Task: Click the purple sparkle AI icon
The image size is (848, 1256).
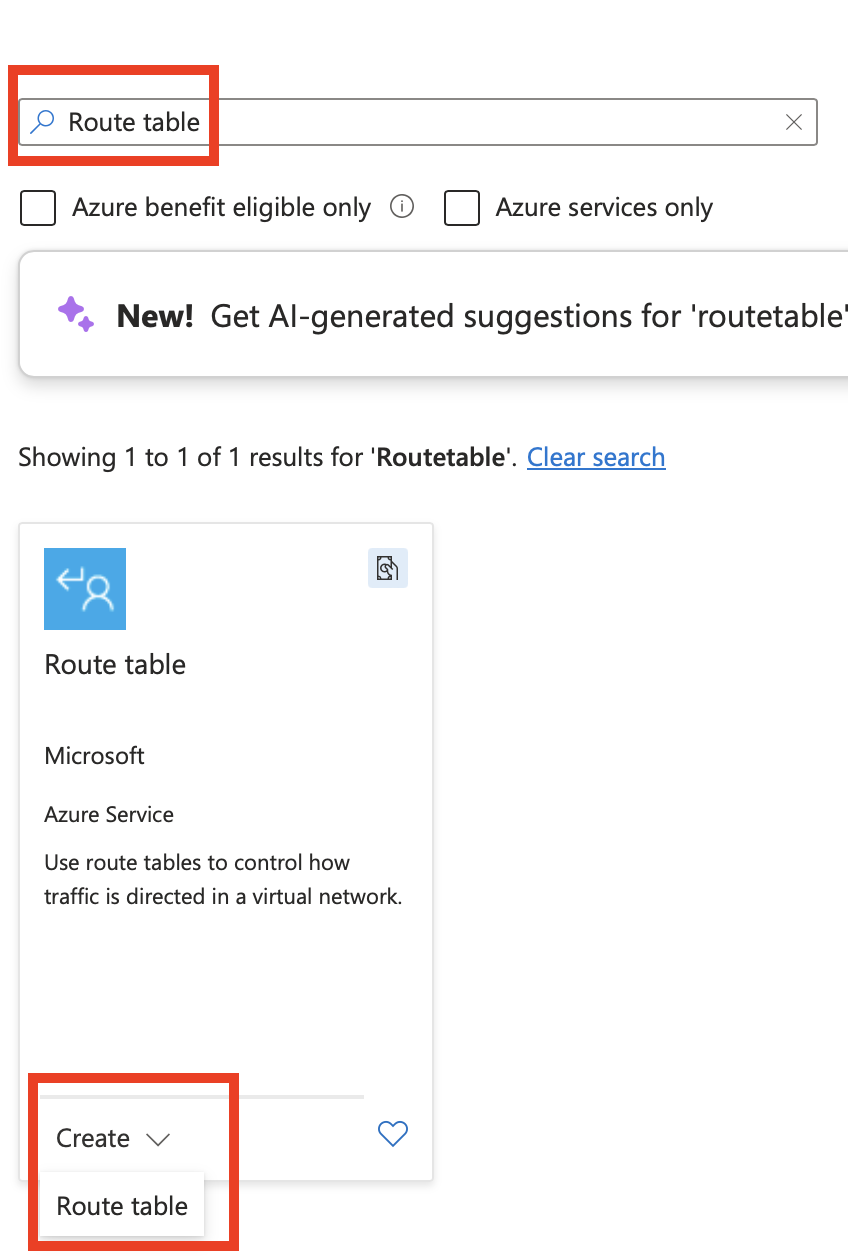Action: pyautogui.click(x=76, y=314)
